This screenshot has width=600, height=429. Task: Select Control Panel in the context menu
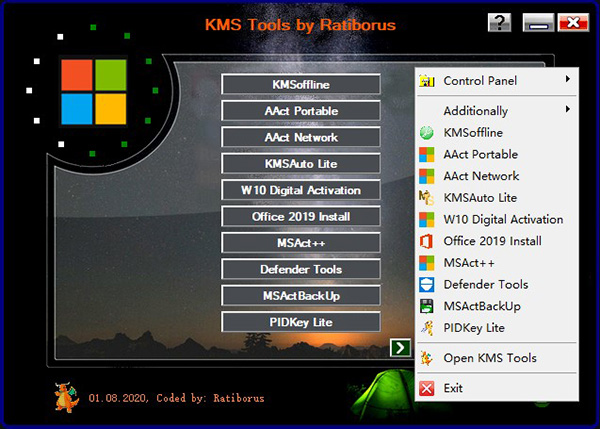pyautogui.click(x=497, y=81)
